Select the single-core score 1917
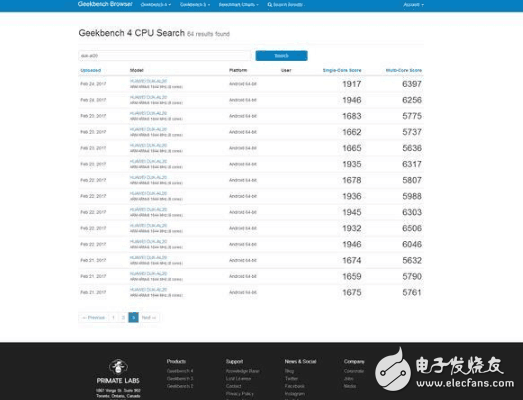Screen dimensions: 523x400 (x=352, y=84)
